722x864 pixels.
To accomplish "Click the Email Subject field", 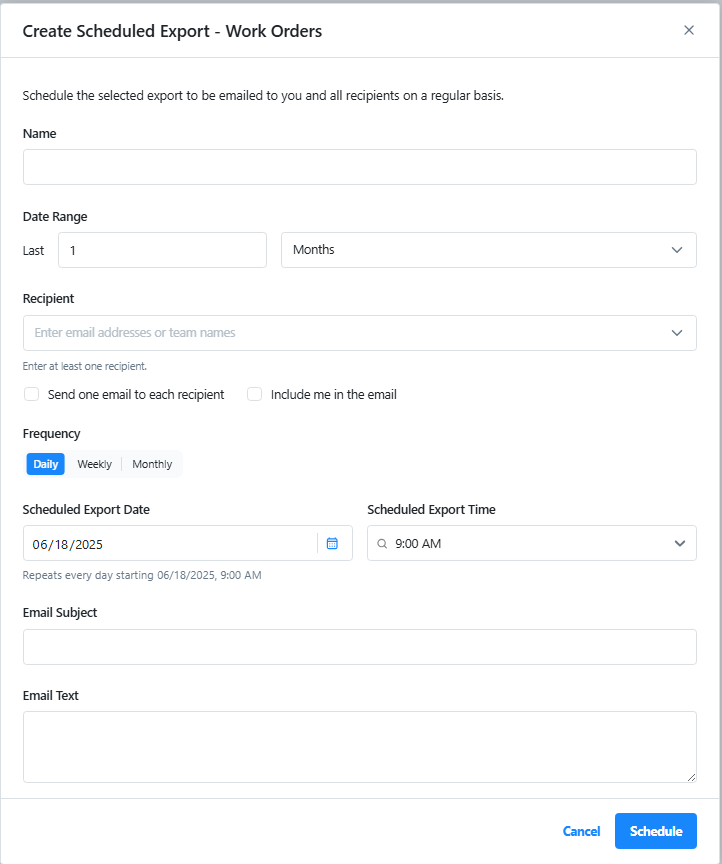I will tap(360, 647).
